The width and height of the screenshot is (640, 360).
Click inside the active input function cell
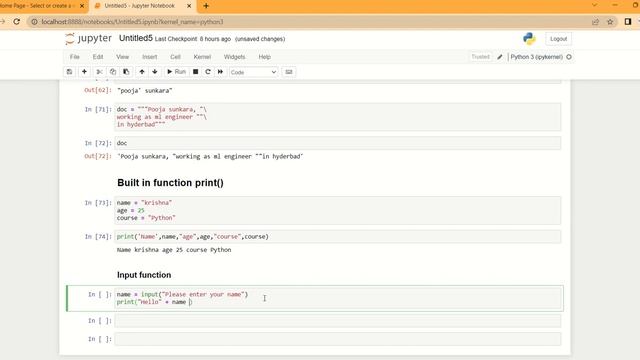point(338,298)
